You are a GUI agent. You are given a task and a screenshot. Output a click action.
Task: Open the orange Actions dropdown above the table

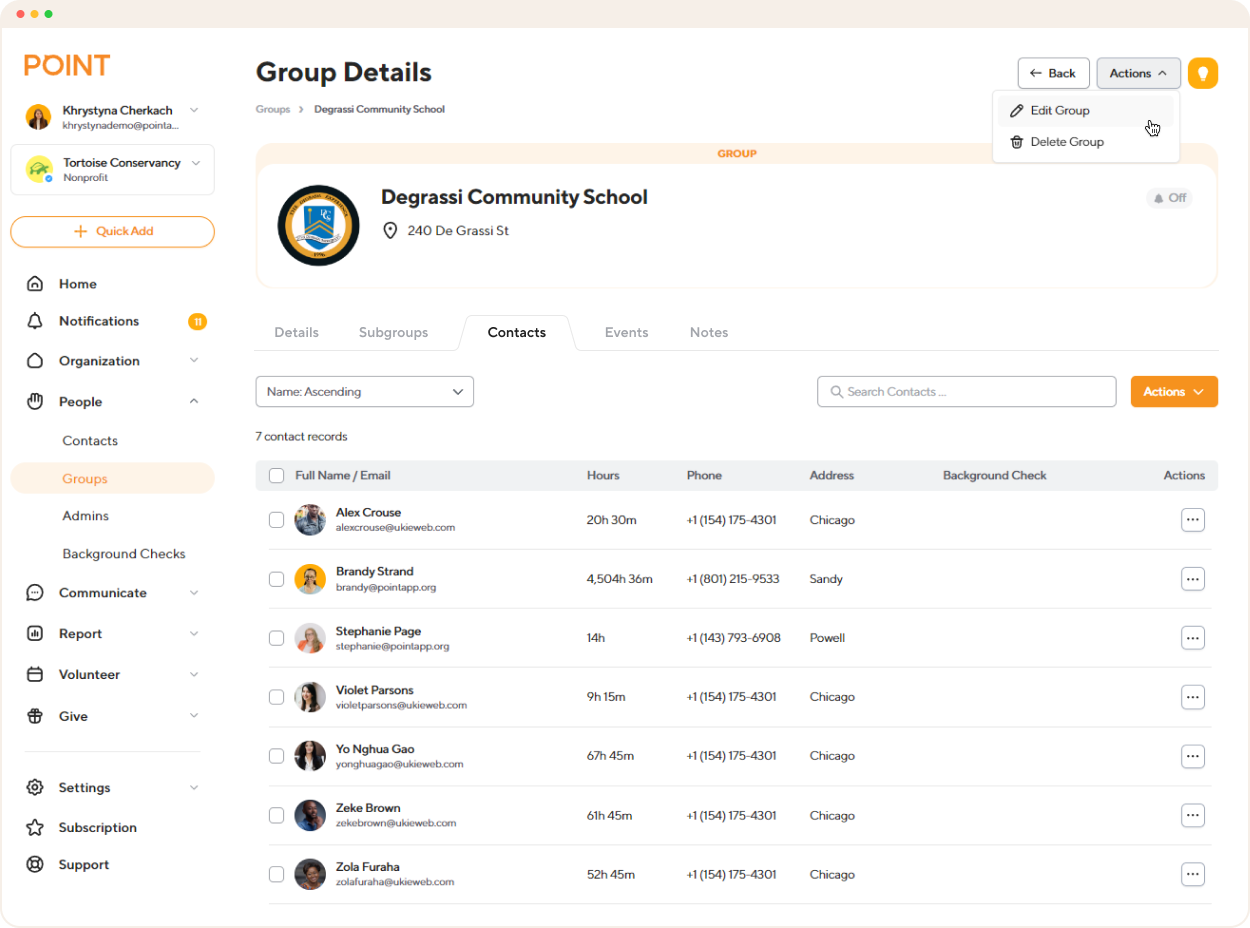click(x=1174, y=391)
